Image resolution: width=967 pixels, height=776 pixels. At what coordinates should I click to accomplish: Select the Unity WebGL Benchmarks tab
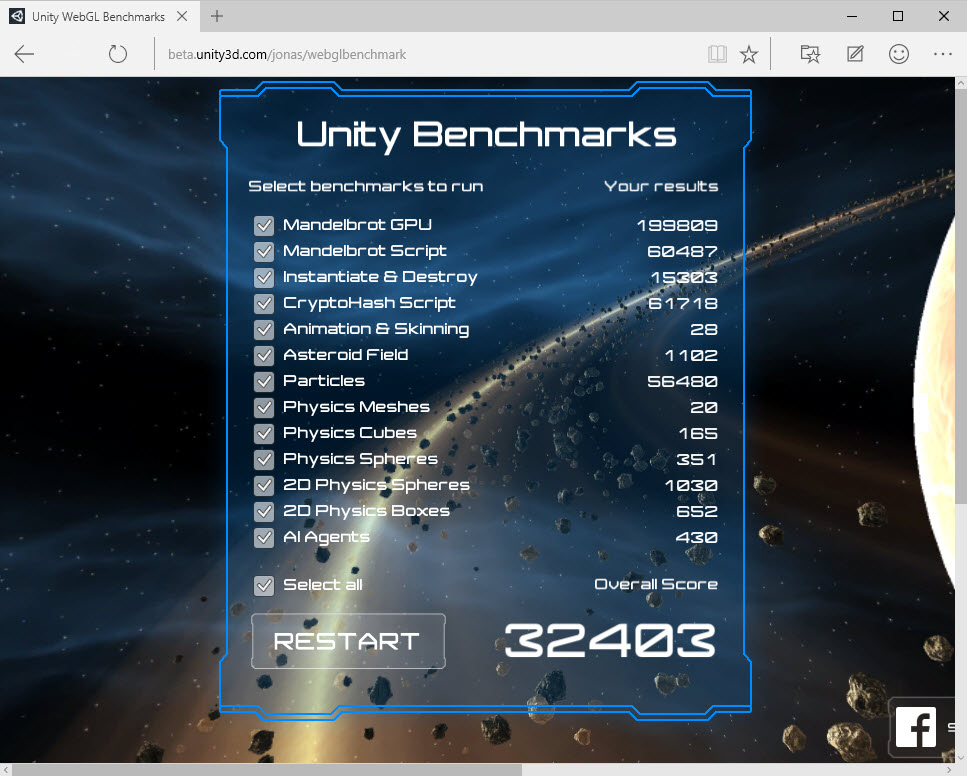pos(99,16)
